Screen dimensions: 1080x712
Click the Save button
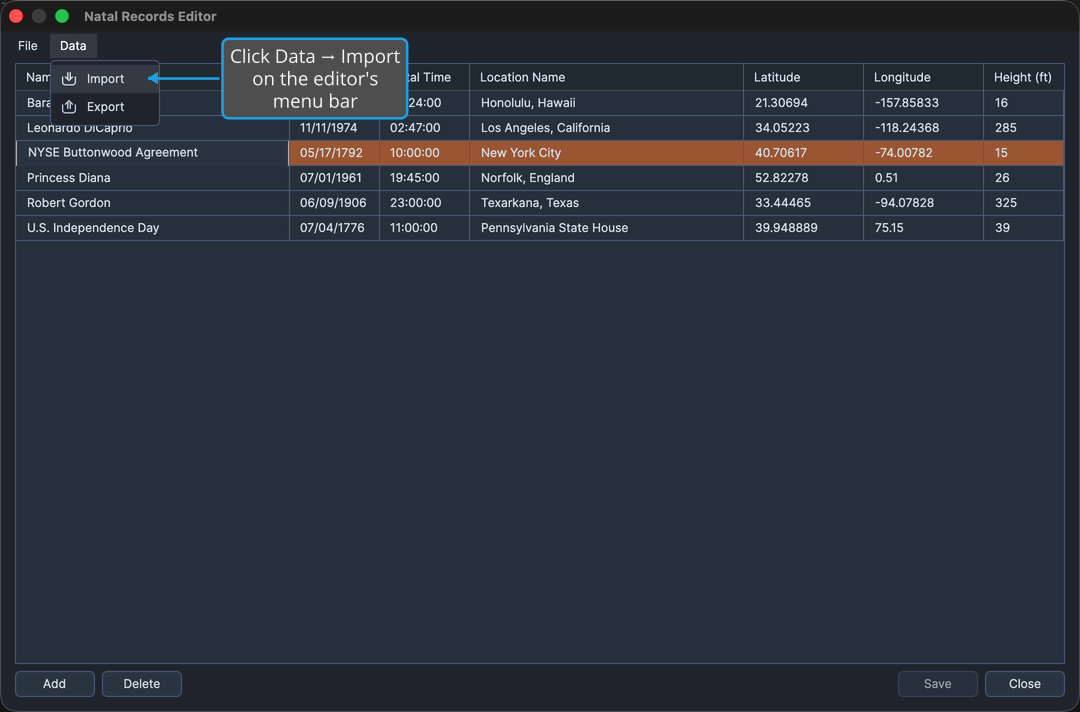click(x=937, y=684)
